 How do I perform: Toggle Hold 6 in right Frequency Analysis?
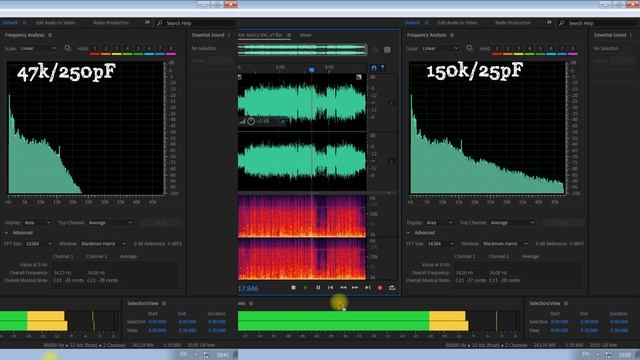[551, 49]
